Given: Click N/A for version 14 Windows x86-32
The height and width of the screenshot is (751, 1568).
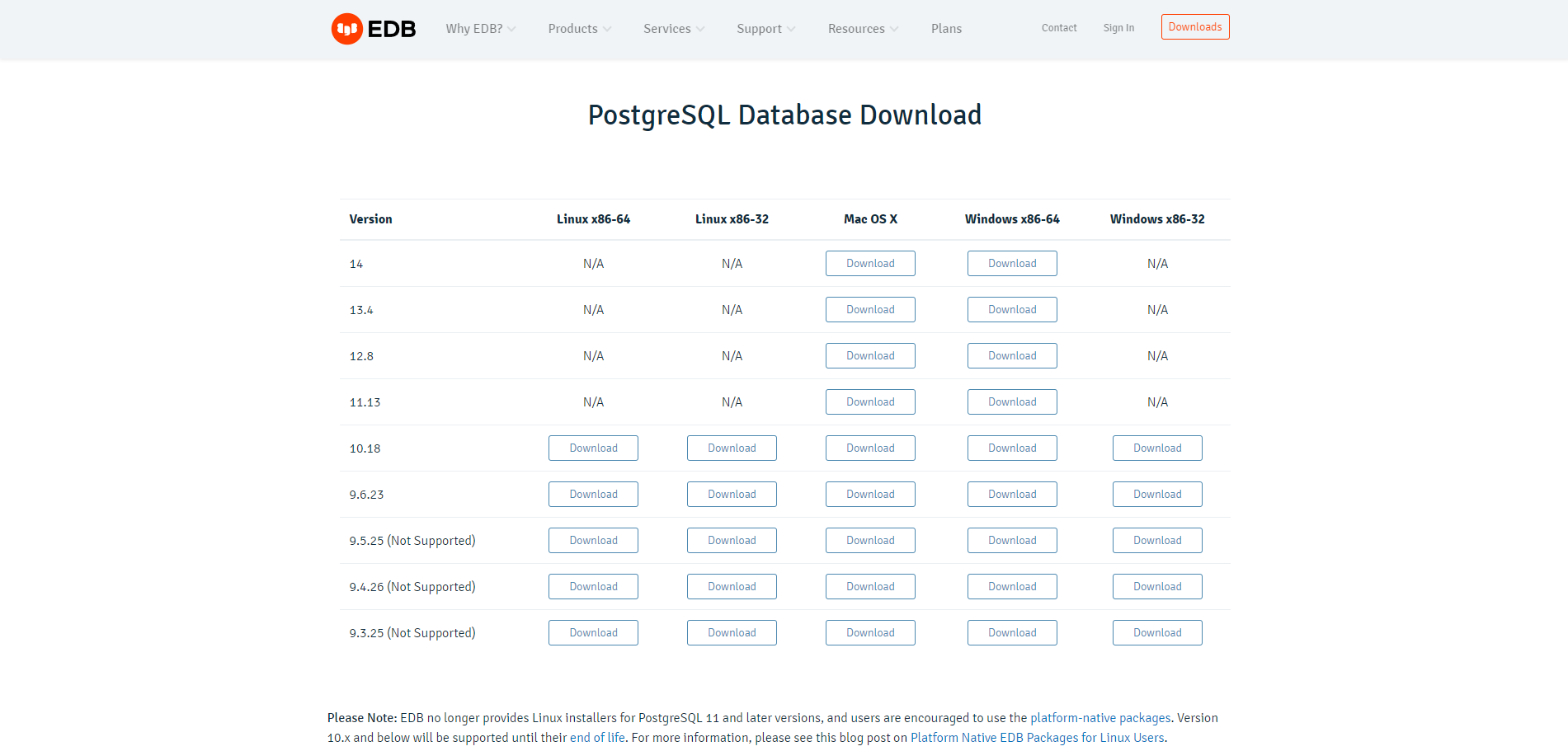Looking at the screenshot, I should tap(1157, 264).
